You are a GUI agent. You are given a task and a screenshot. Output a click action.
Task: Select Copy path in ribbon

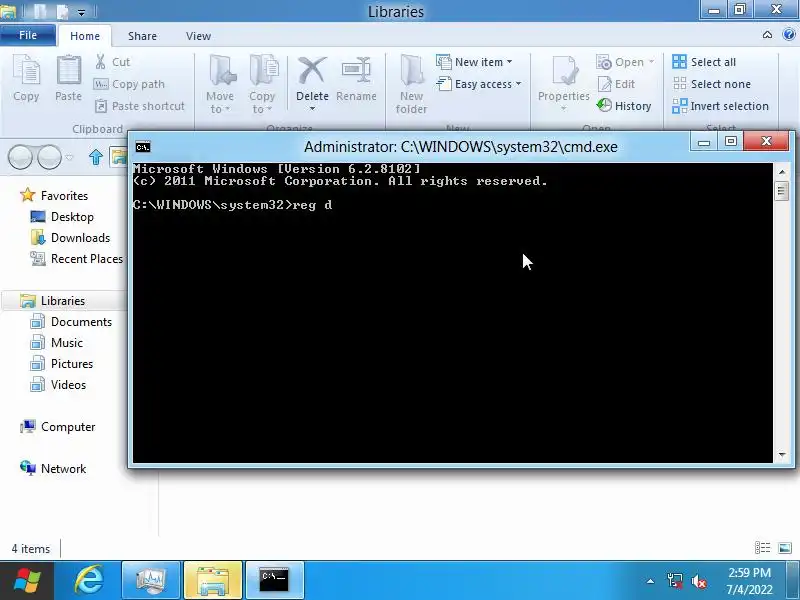tap(129, 84)
